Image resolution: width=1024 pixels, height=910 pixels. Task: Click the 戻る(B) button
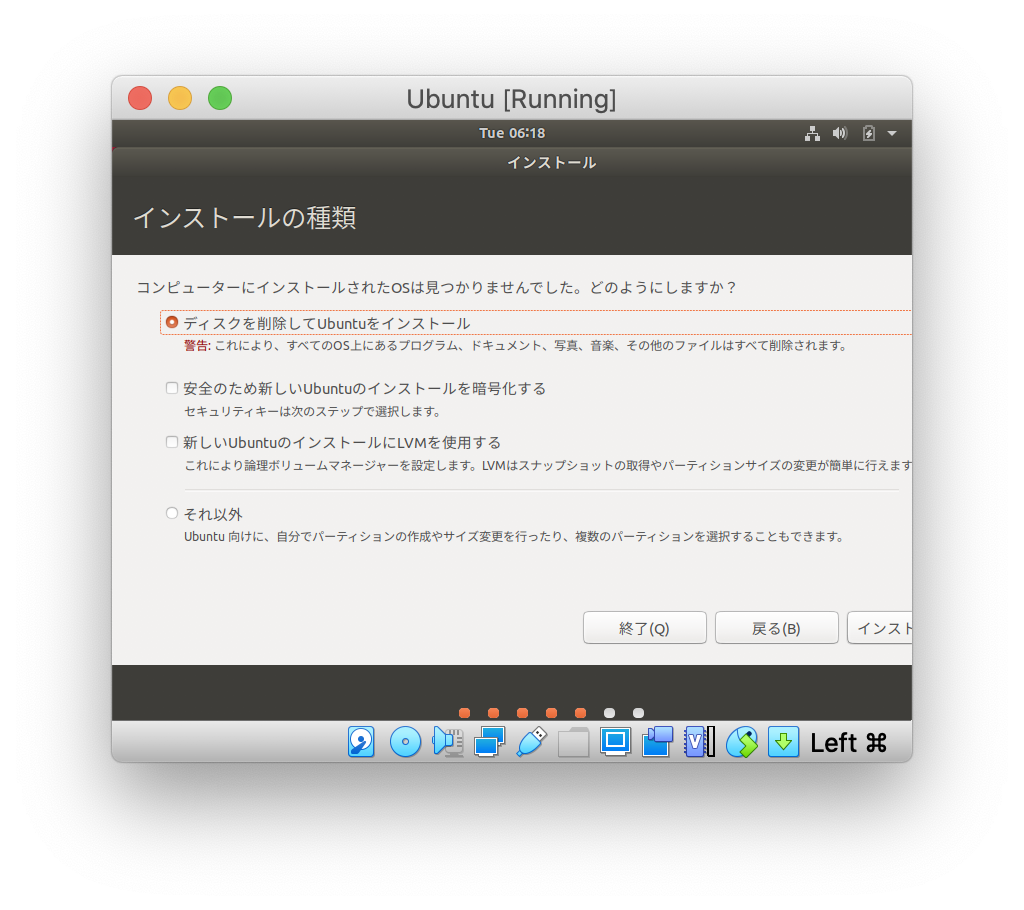[x=776, y=628]
